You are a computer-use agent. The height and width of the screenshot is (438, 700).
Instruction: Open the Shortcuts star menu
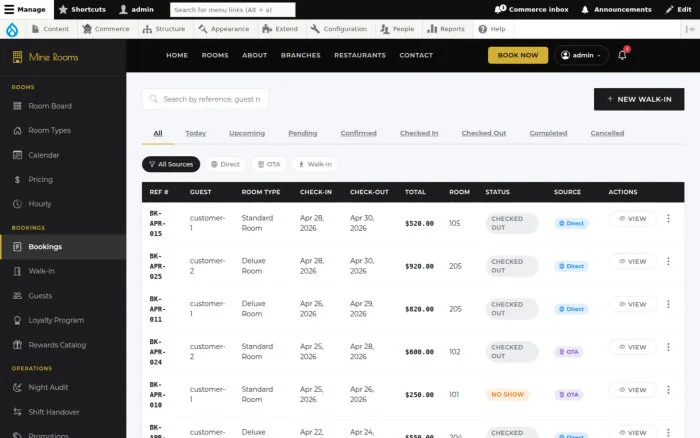[x=82, y=9]
